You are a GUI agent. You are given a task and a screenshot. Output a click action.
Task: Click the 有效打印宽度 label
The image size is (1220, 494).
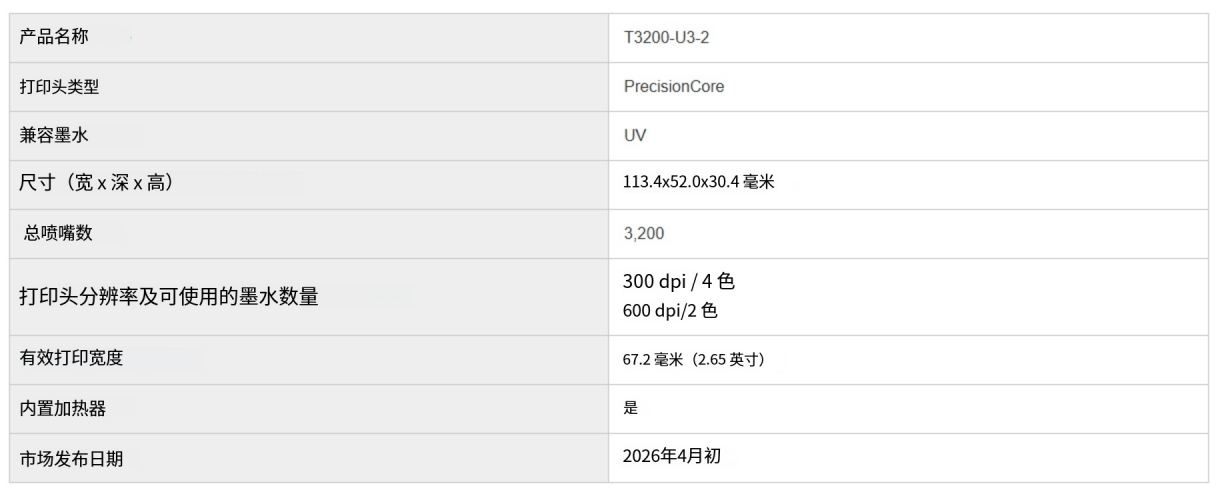click(71, 358)
